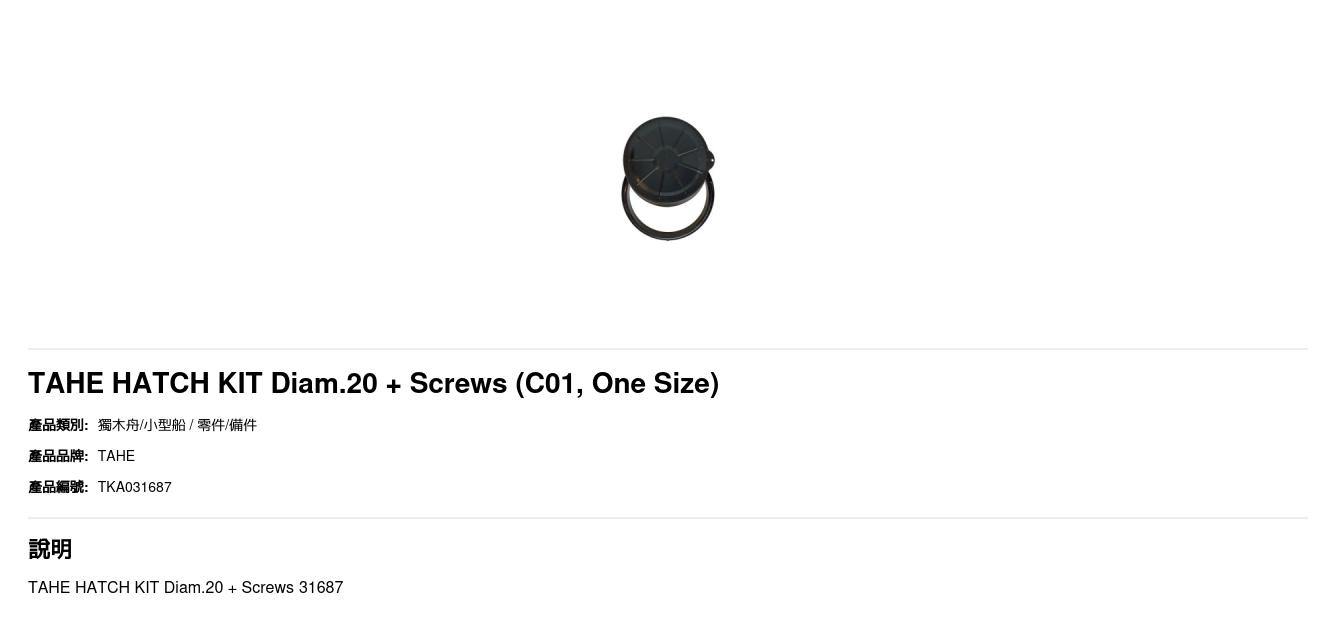Open the TAHE brand value link
Screen dimensions: 1328x627
(x=116, y=456)
